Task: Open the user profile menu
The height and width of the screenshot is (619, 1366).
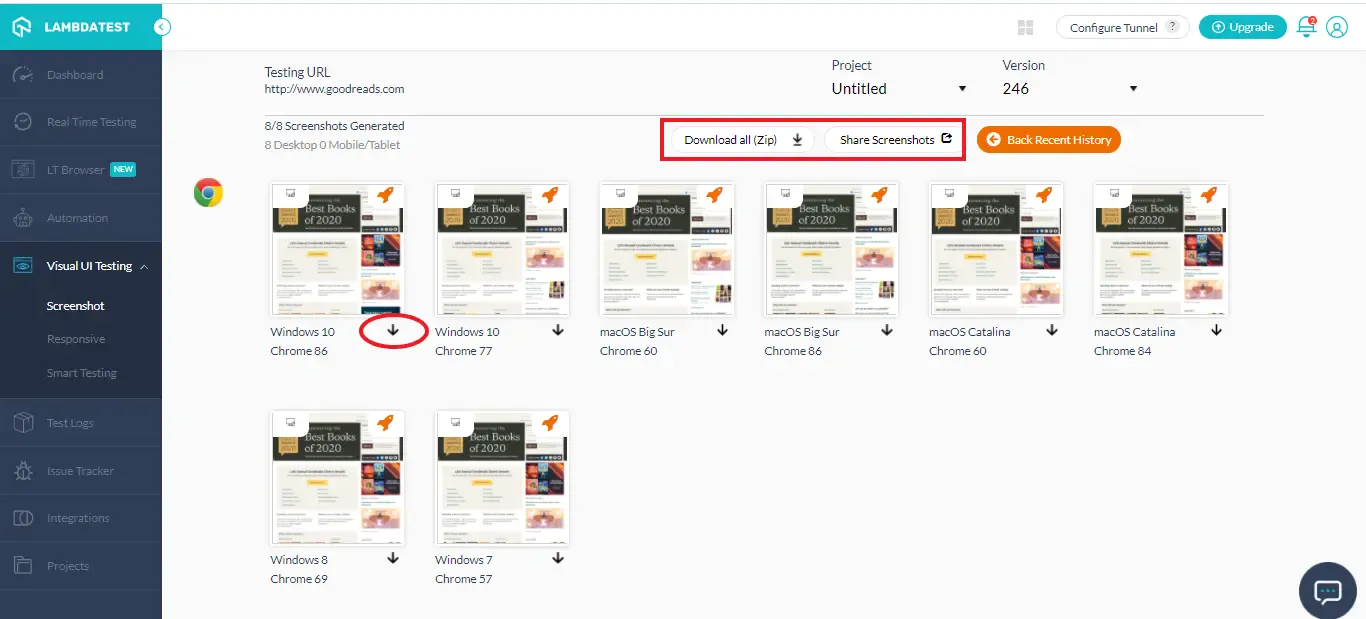Action: [1337, 27]
